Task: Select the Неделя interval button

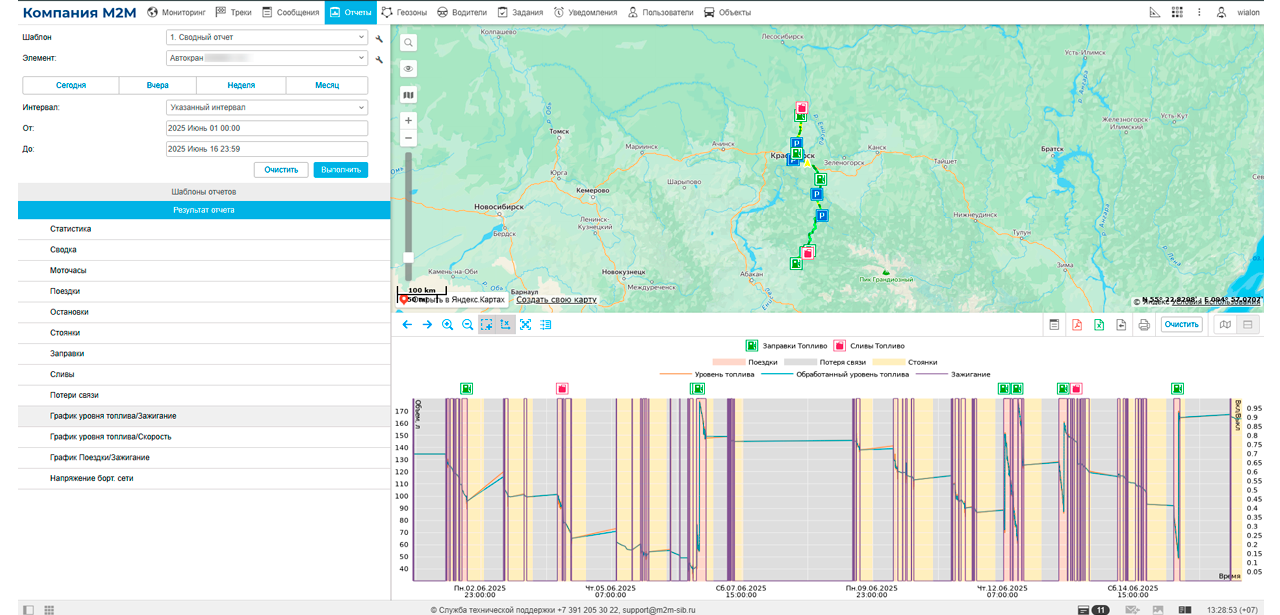Action: click(x=241, y=86)
